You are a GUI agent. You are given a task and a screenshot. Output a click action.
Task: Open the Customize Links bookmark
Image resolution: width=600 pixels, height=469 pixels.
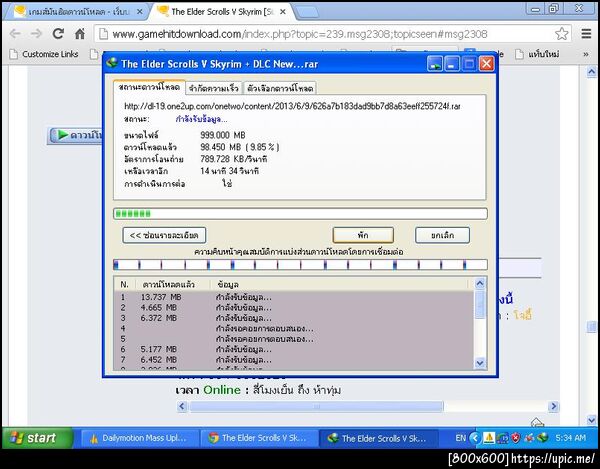(44, 54)
